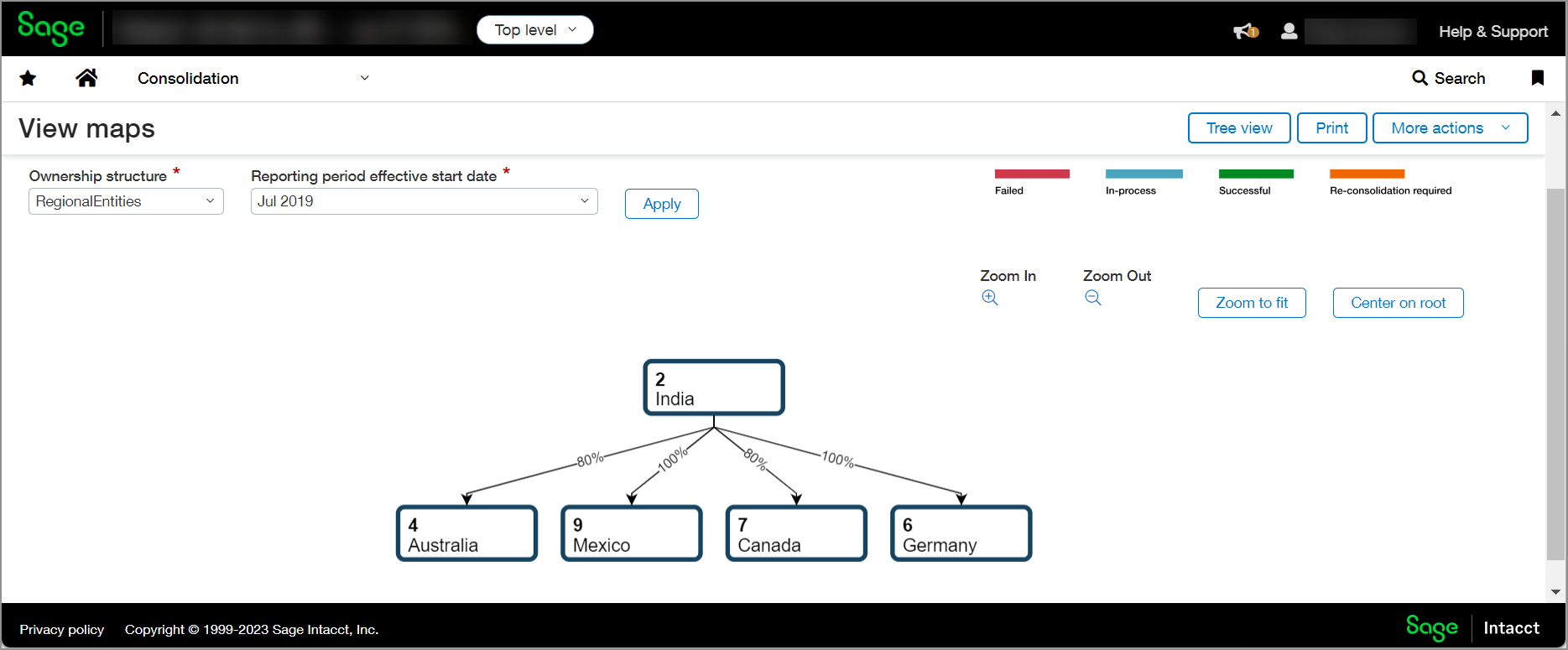Switch to Tree view
This screenshot has height=650, width=1568.
coord(1238,128)
